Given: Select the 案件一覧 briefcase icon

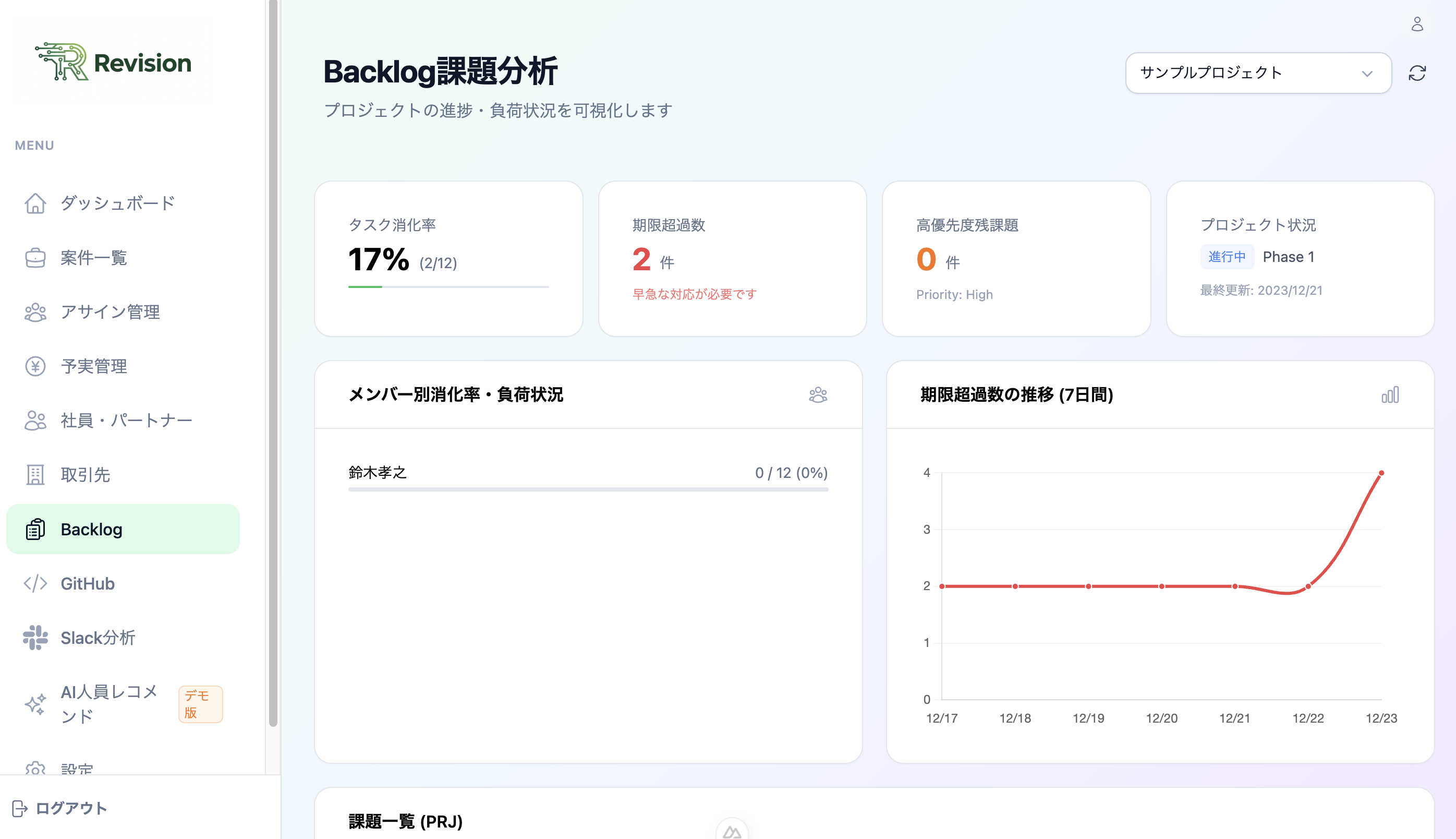Looking at the screenshot, I should click(35, 258).
